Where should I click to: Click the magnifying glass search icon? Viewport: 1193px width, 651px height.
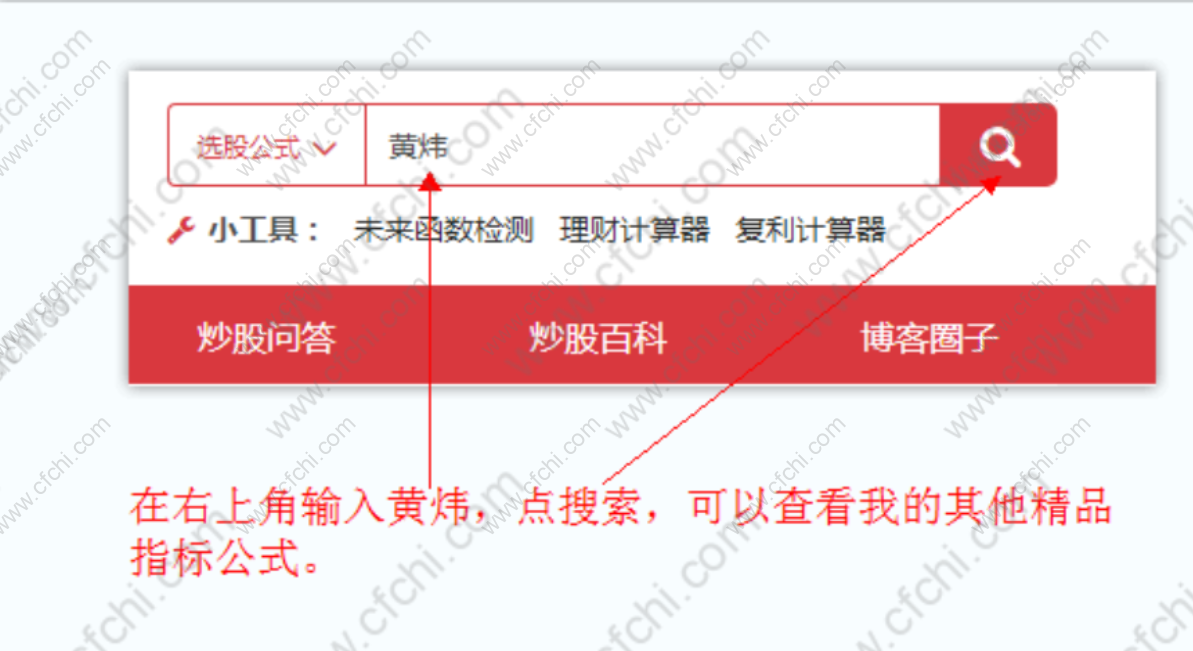click(x=1000, y=146)
